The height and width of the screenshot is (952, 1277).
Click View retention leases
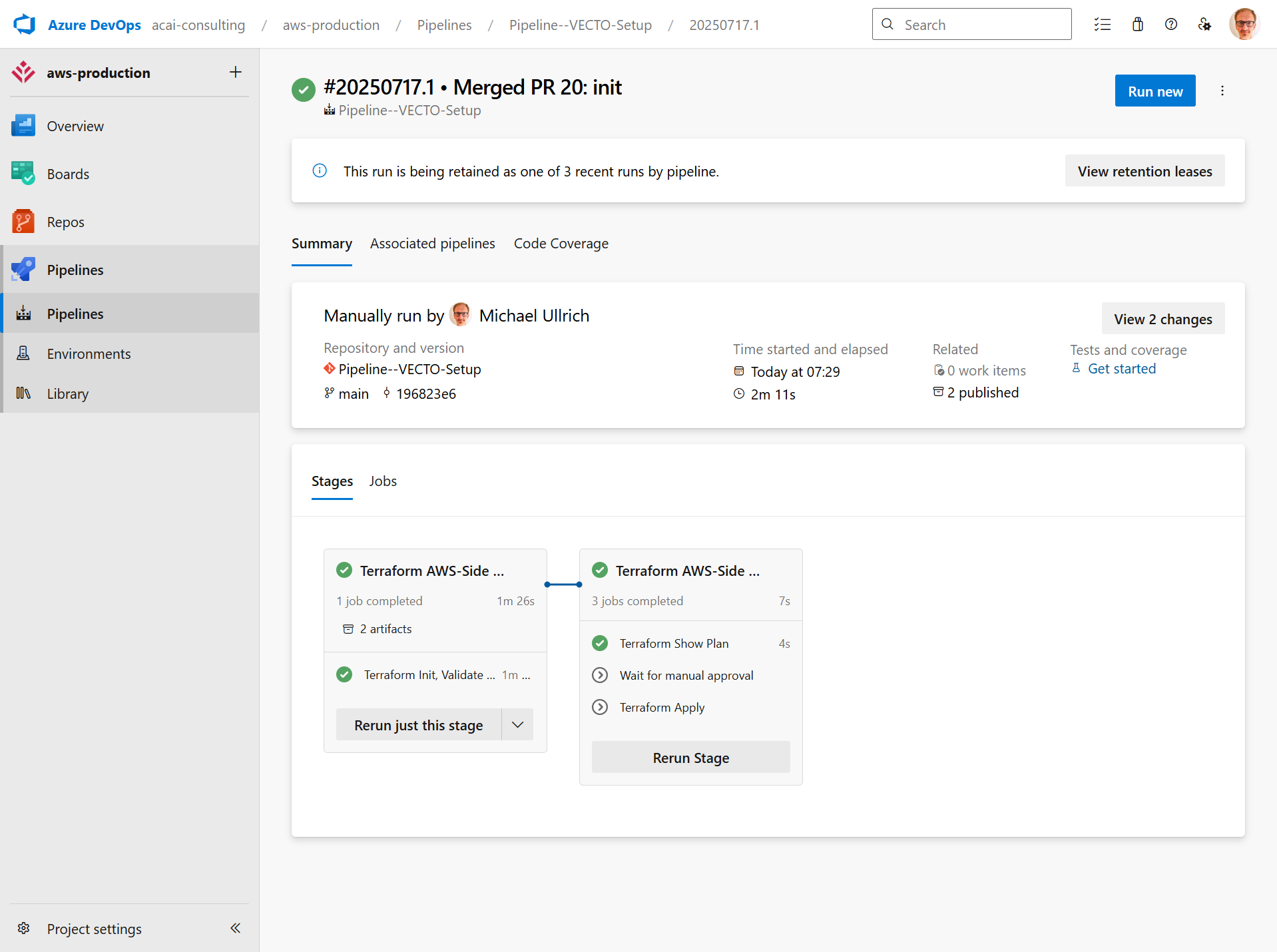[x=1145, y=171]
